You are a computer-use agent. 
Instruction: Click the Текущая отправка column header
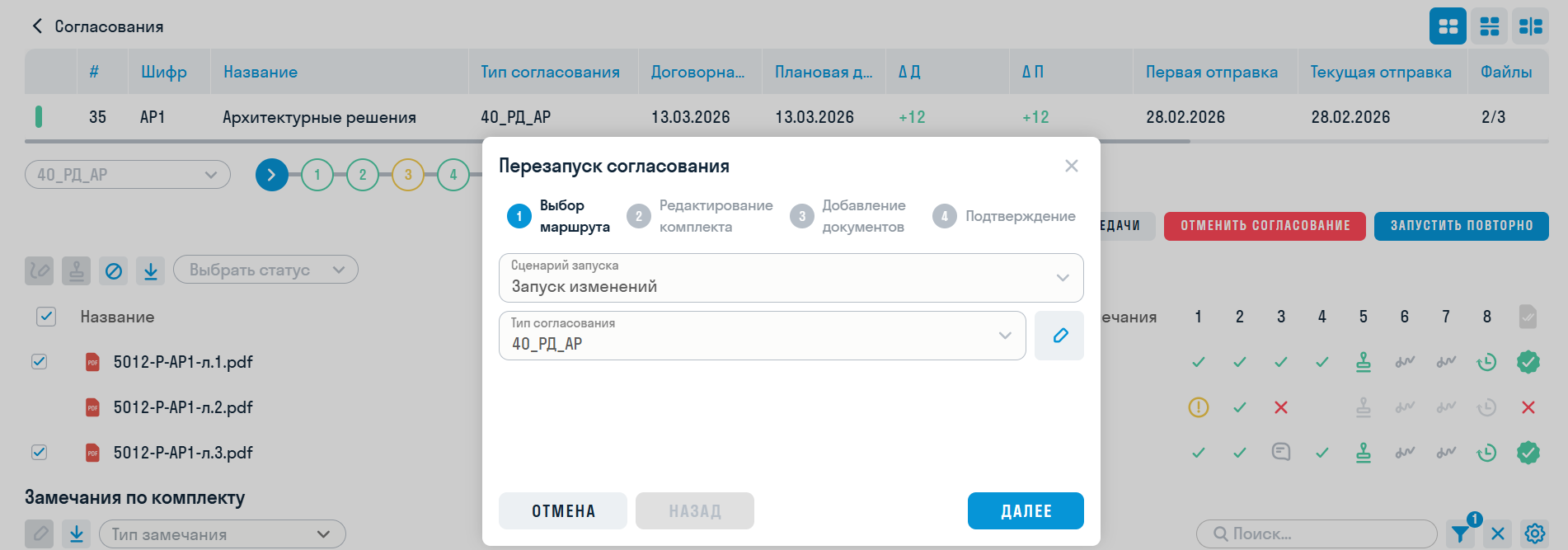1381,72
